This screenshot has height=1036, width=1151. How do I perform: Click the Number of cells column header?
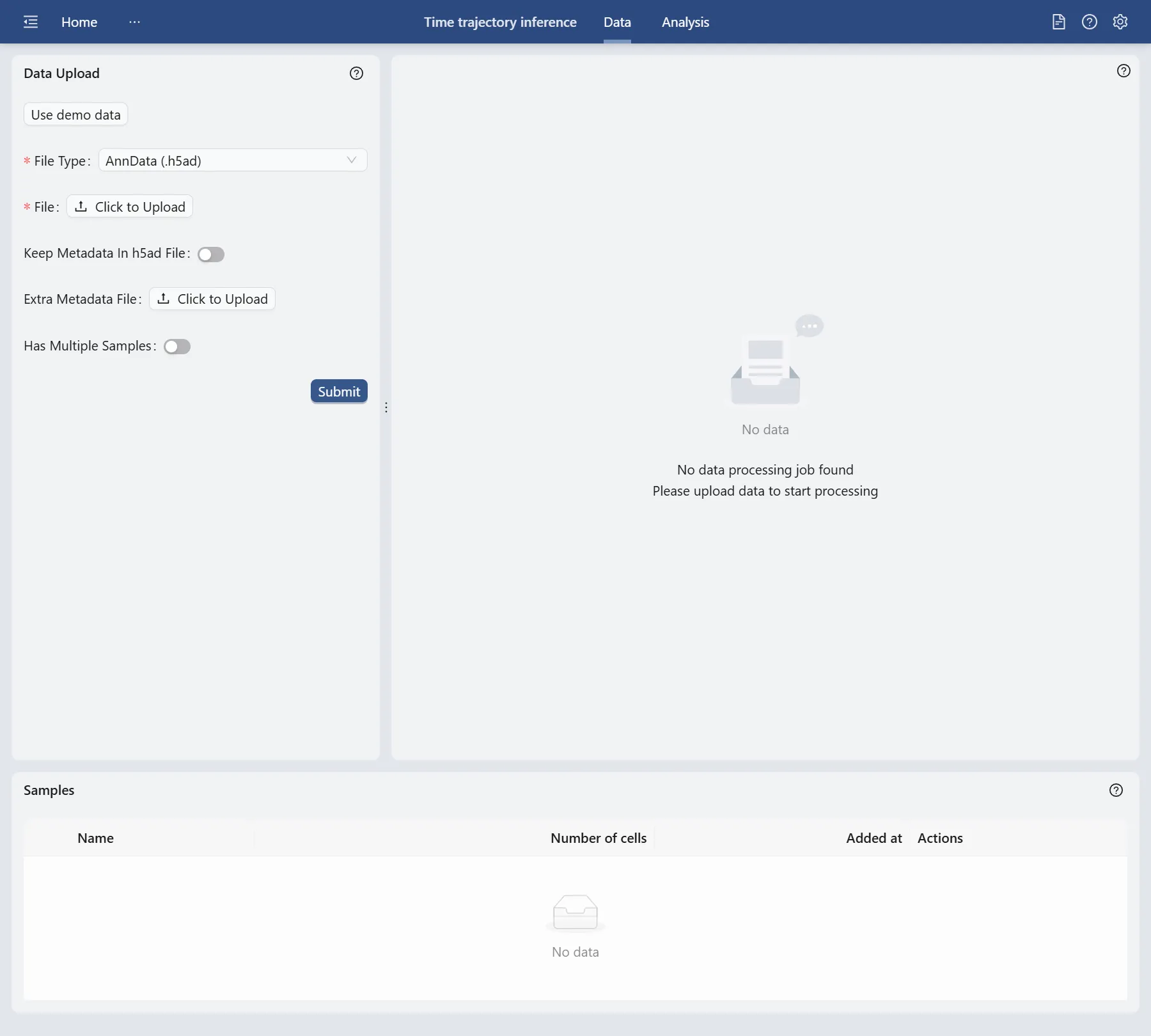pos(598,838)
